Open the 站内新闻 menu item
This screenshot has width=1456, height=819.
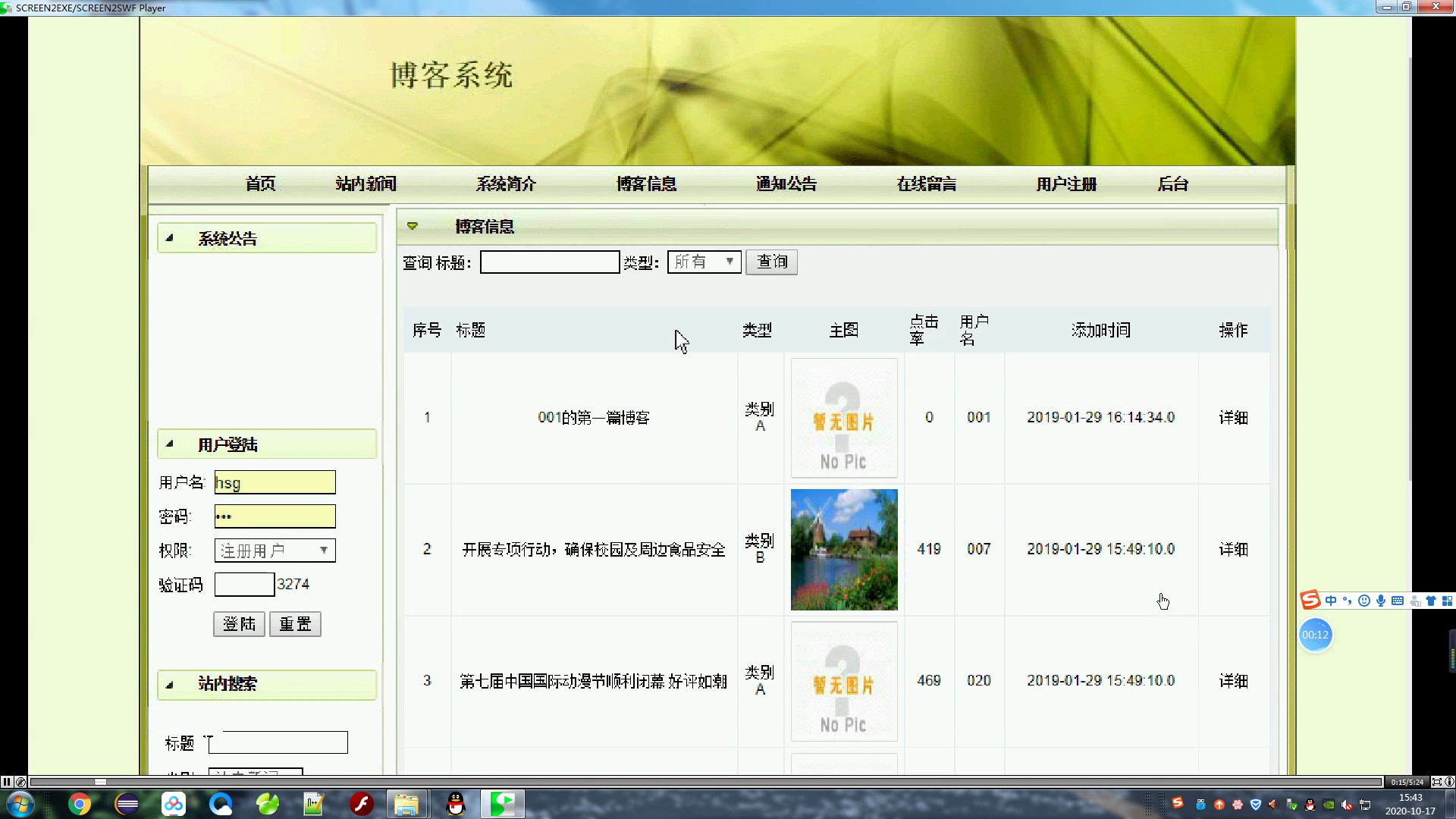coord(366,184)
